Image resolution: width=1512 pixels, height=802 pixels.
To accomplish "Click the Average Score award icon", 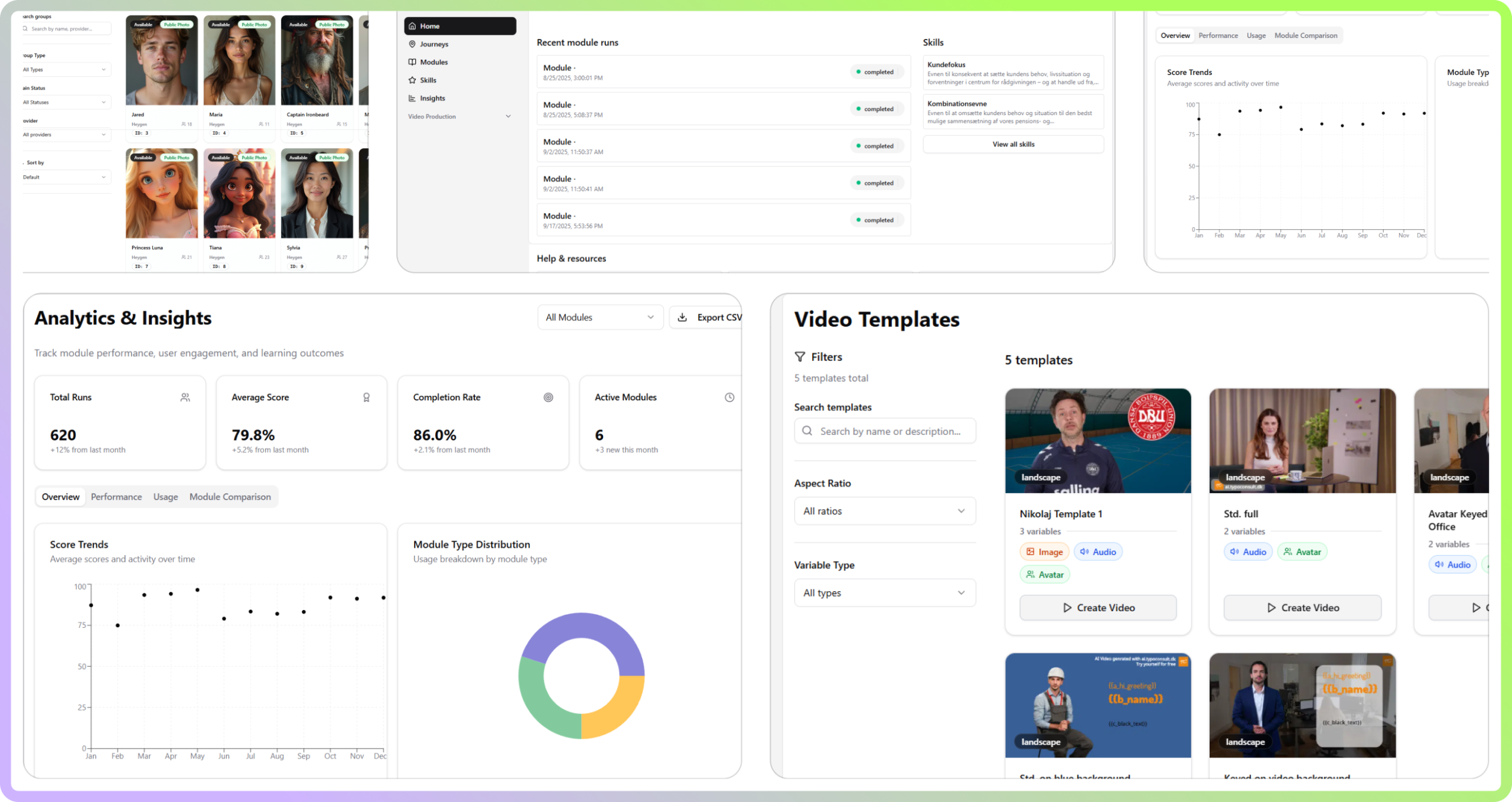I will tap(366, 397).
